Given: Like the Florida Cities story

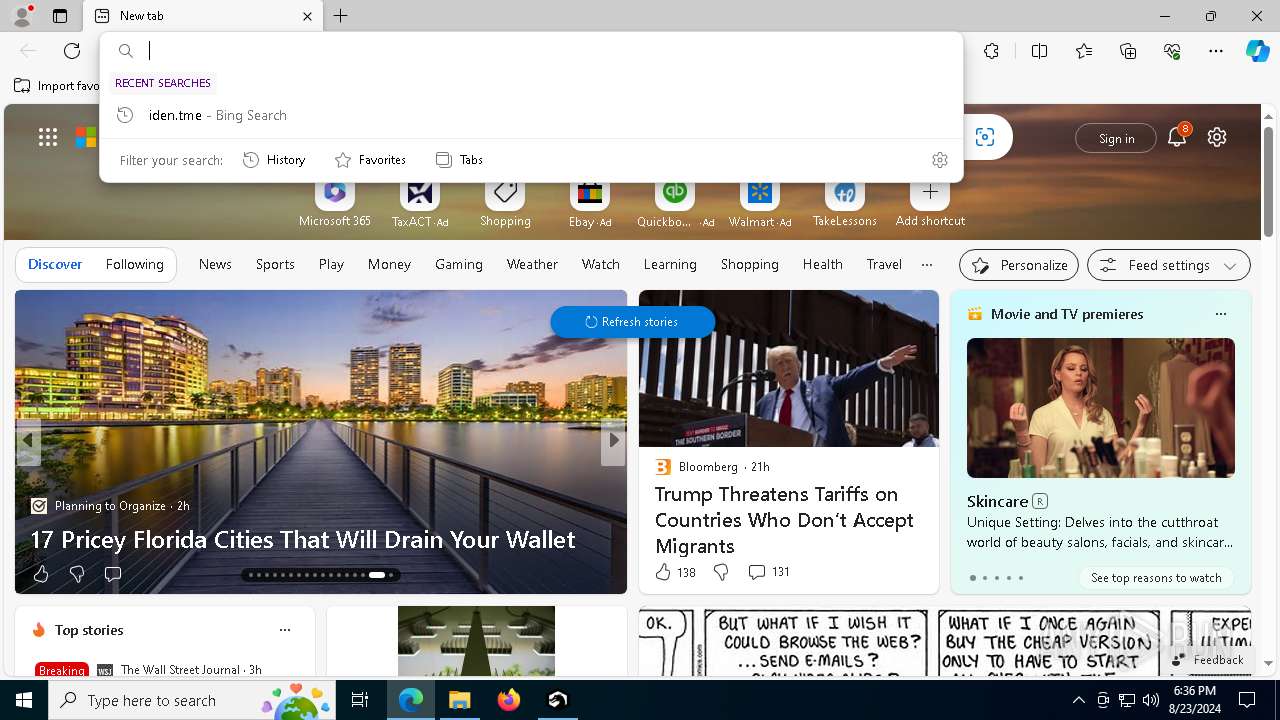Looking at the screenshot, I should click(x=41, y=574).
